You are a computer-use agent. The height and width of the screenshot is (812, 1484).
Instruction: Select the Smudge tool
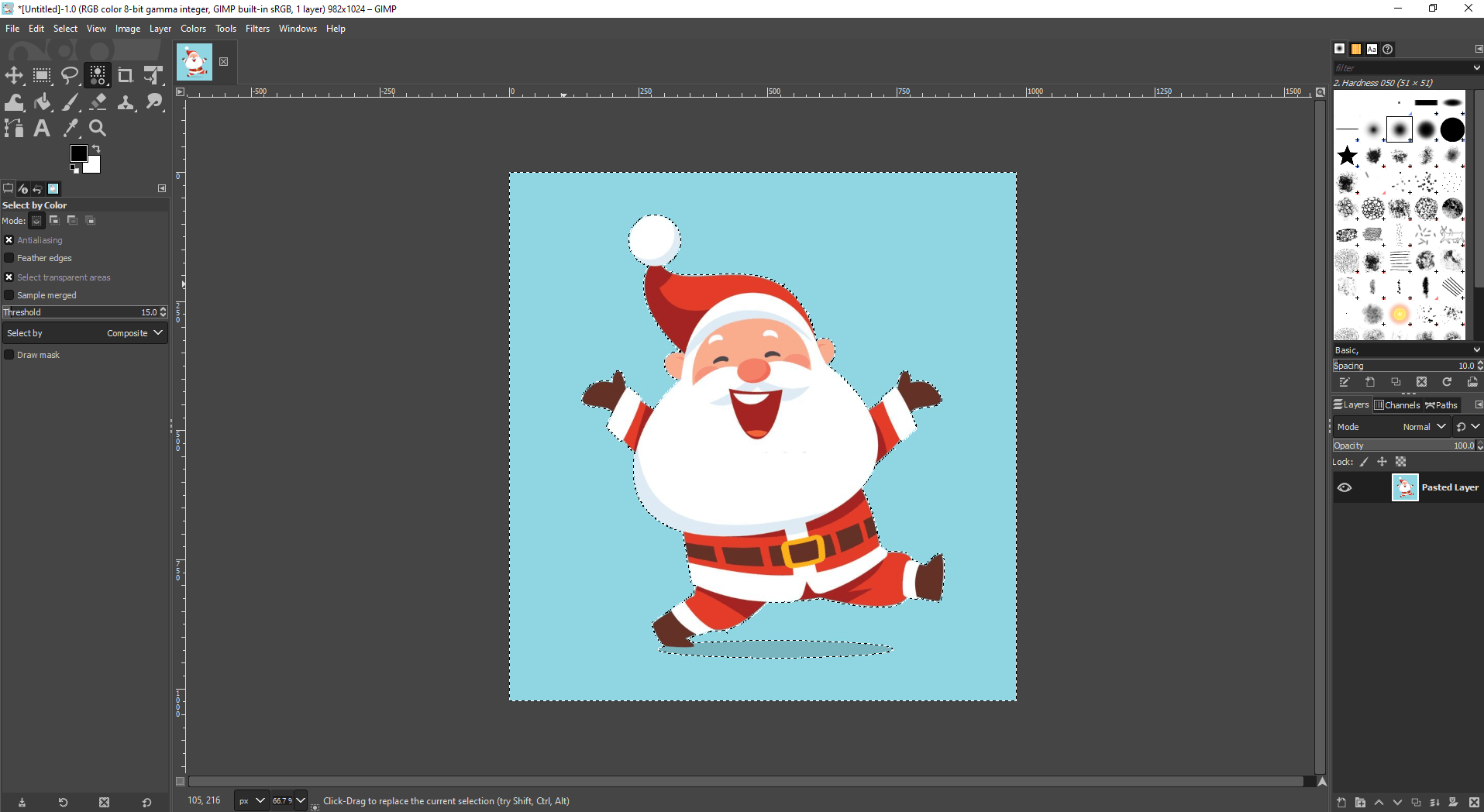153,101
